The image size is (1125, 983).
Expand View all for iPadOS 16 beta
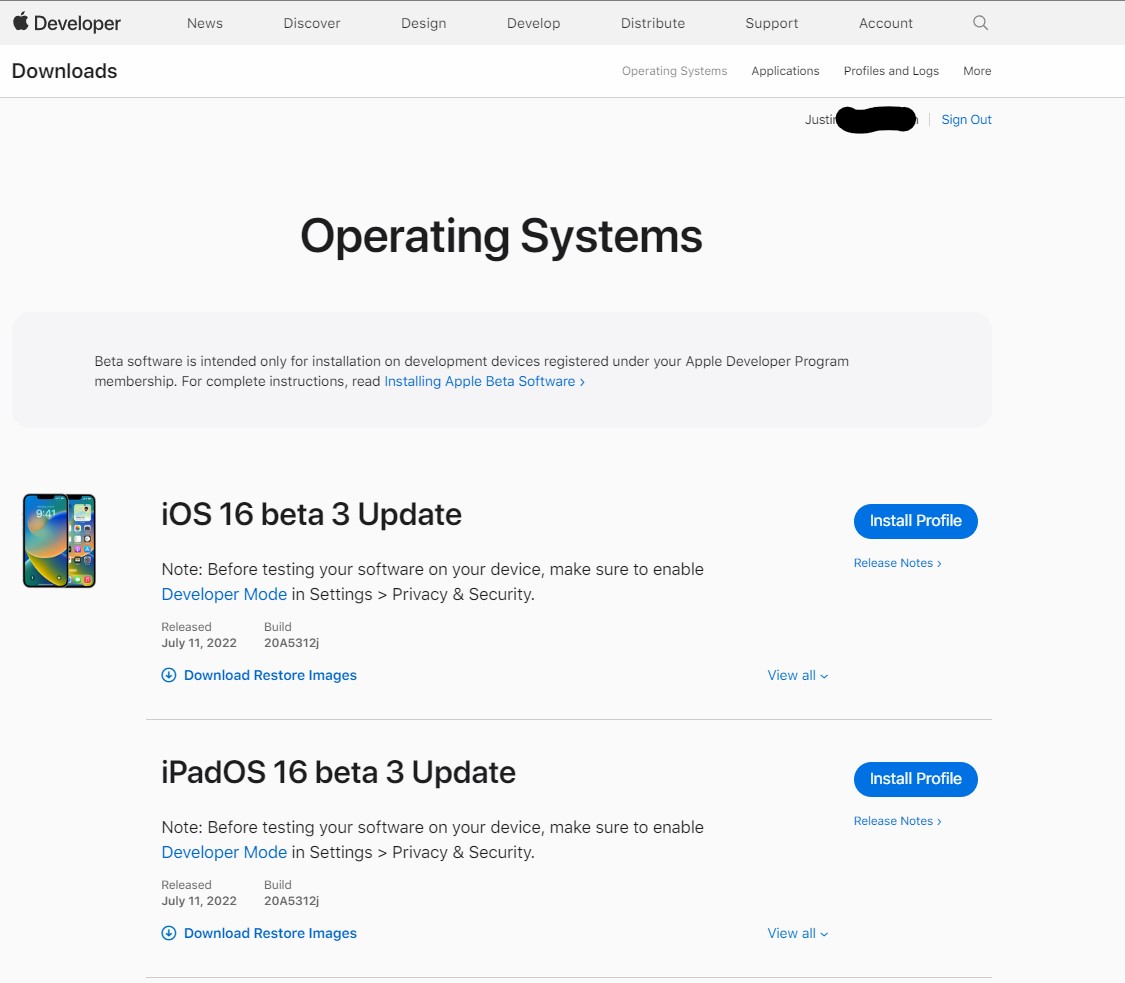(797, 933)
